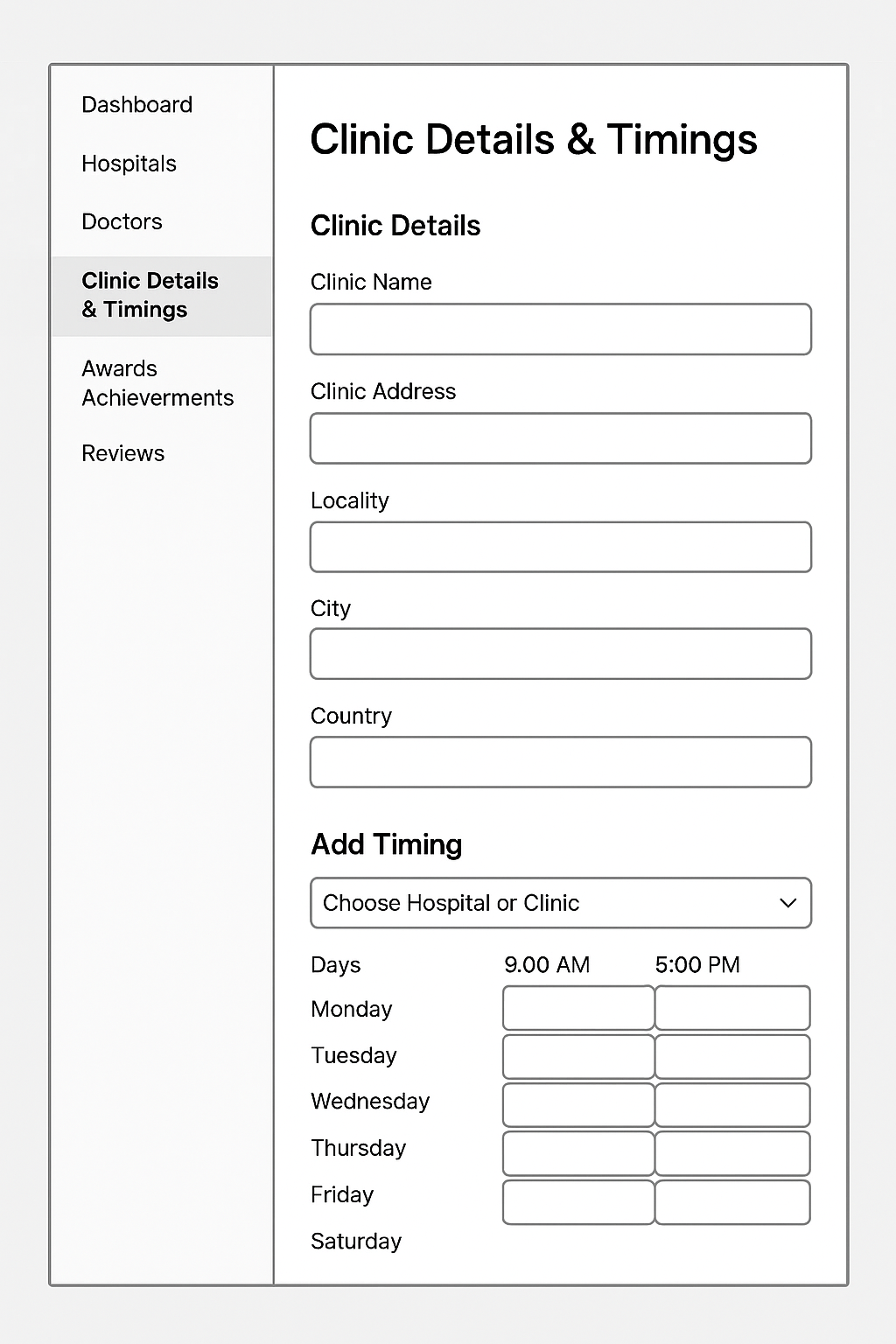Set Monday opening time field
896x1344 pixels.
578,1008
